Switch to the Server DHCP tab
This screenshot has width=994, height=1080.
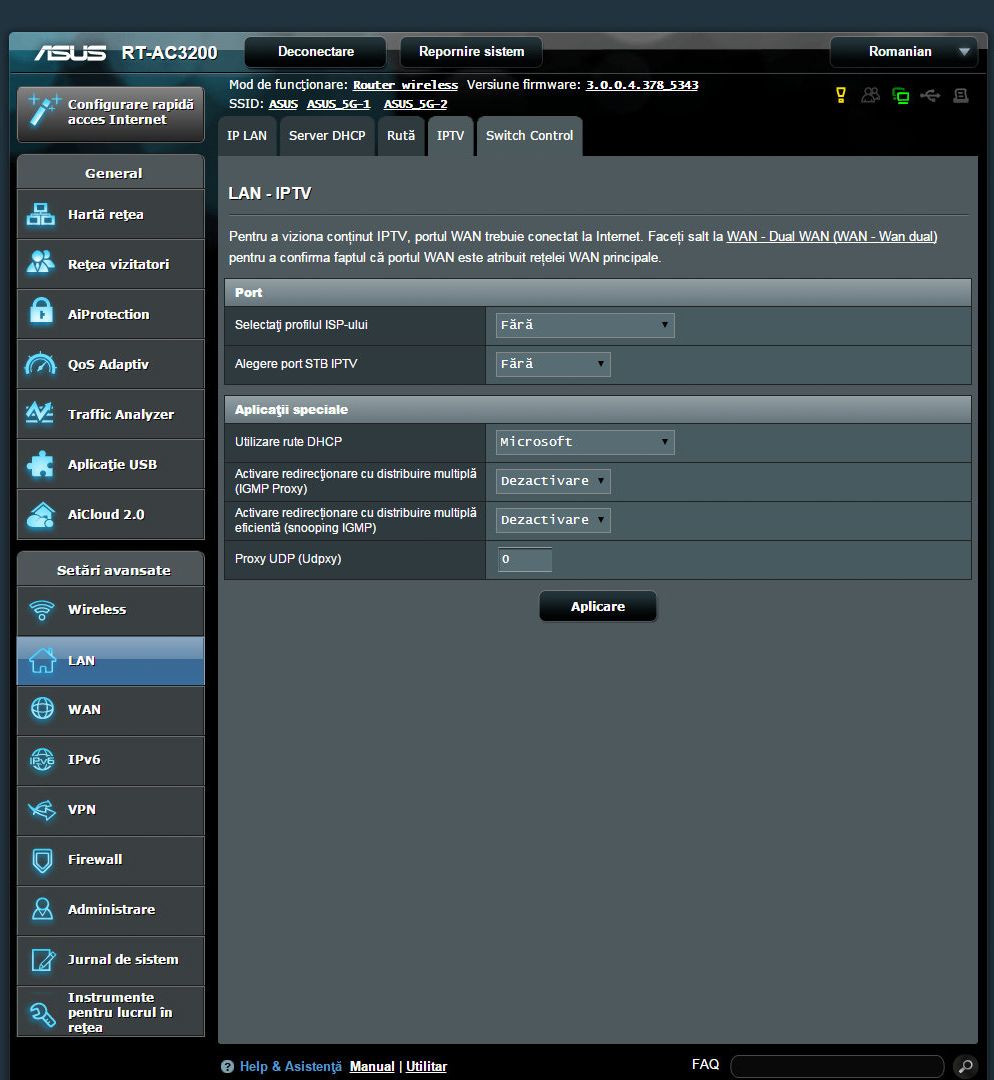click(327, 136)
